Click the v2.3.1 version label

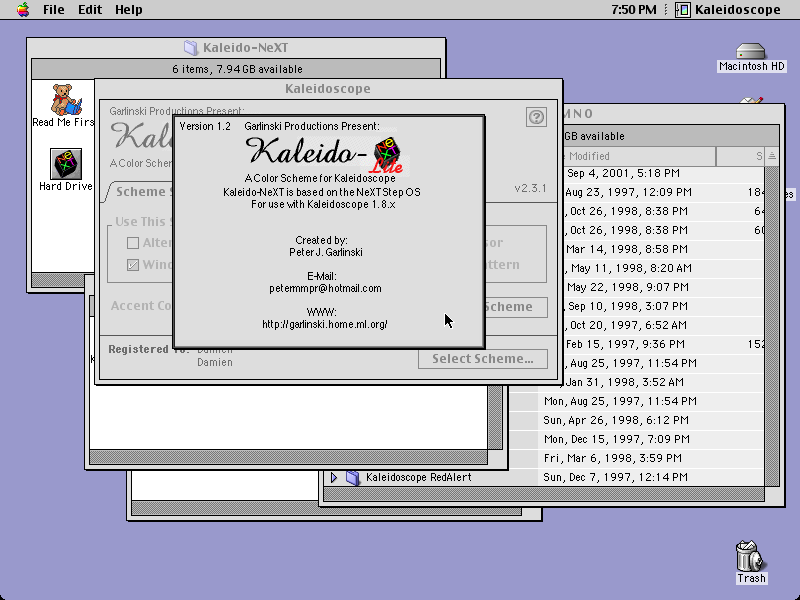[x=530, y=188]
